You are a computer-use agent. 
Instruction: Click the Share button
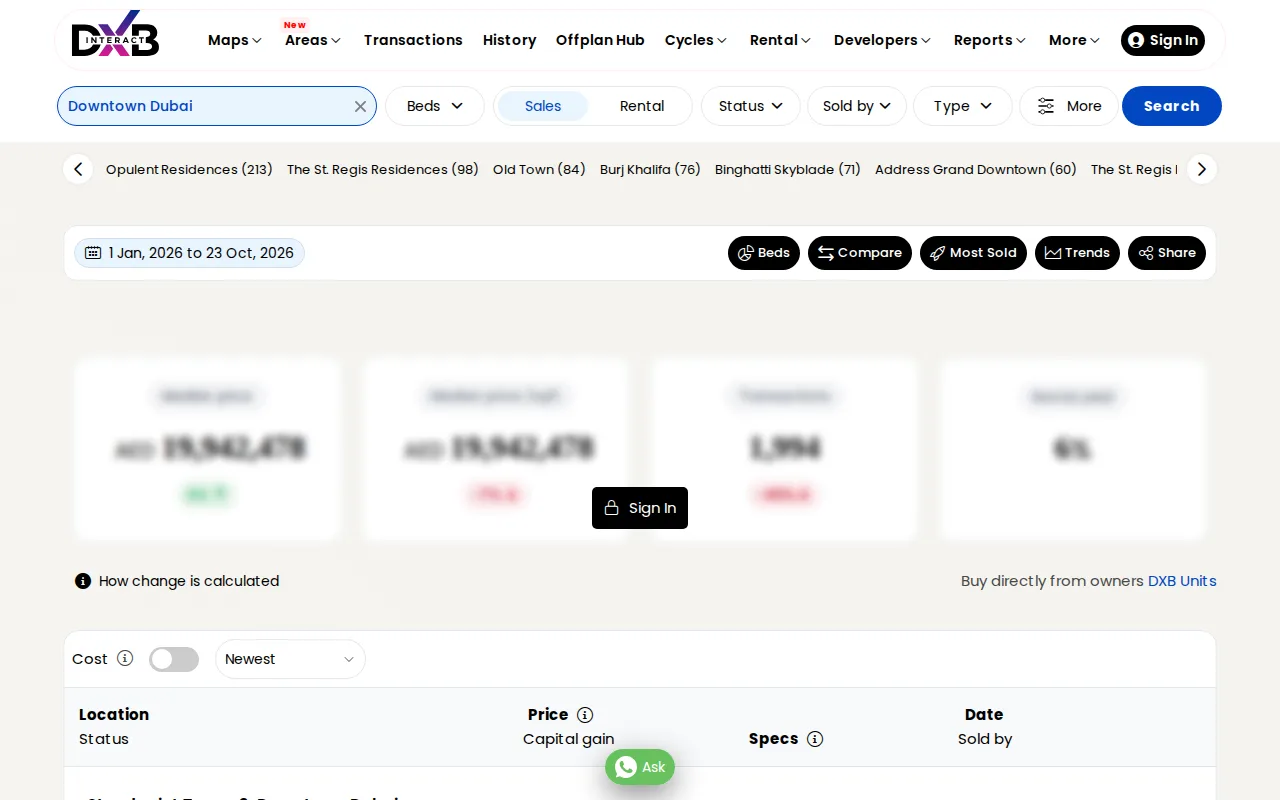tap(1167, 253)
